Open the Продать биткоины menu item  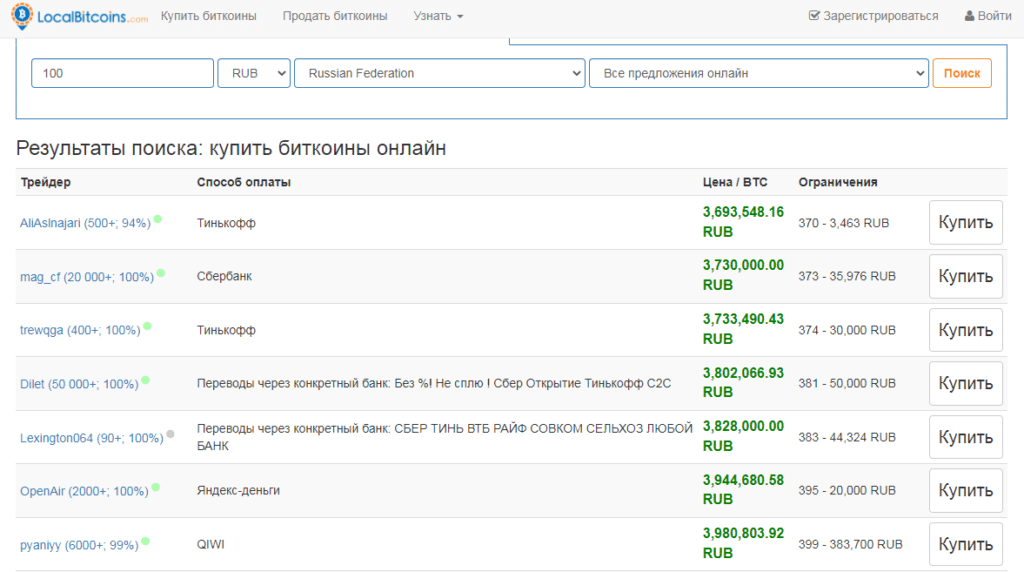334,16
